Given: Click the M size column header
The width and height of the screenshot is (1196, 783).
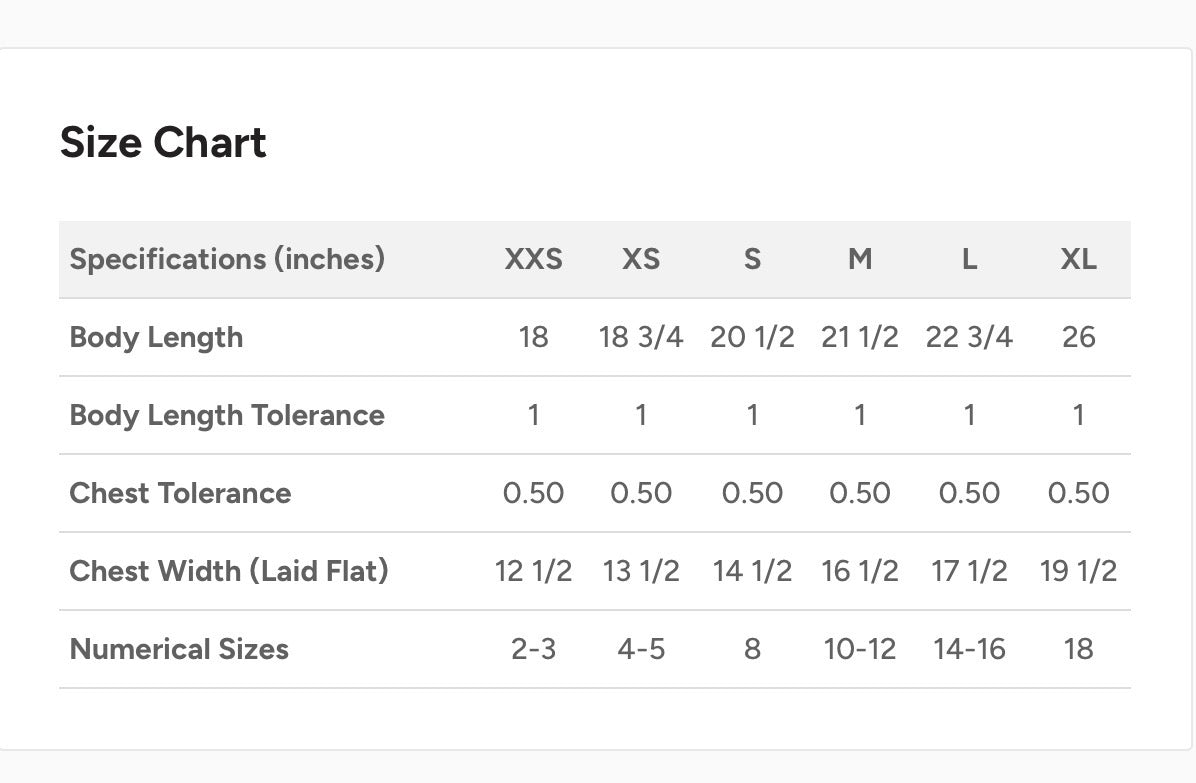Looking at the screenshot, I should coord(860,259).
